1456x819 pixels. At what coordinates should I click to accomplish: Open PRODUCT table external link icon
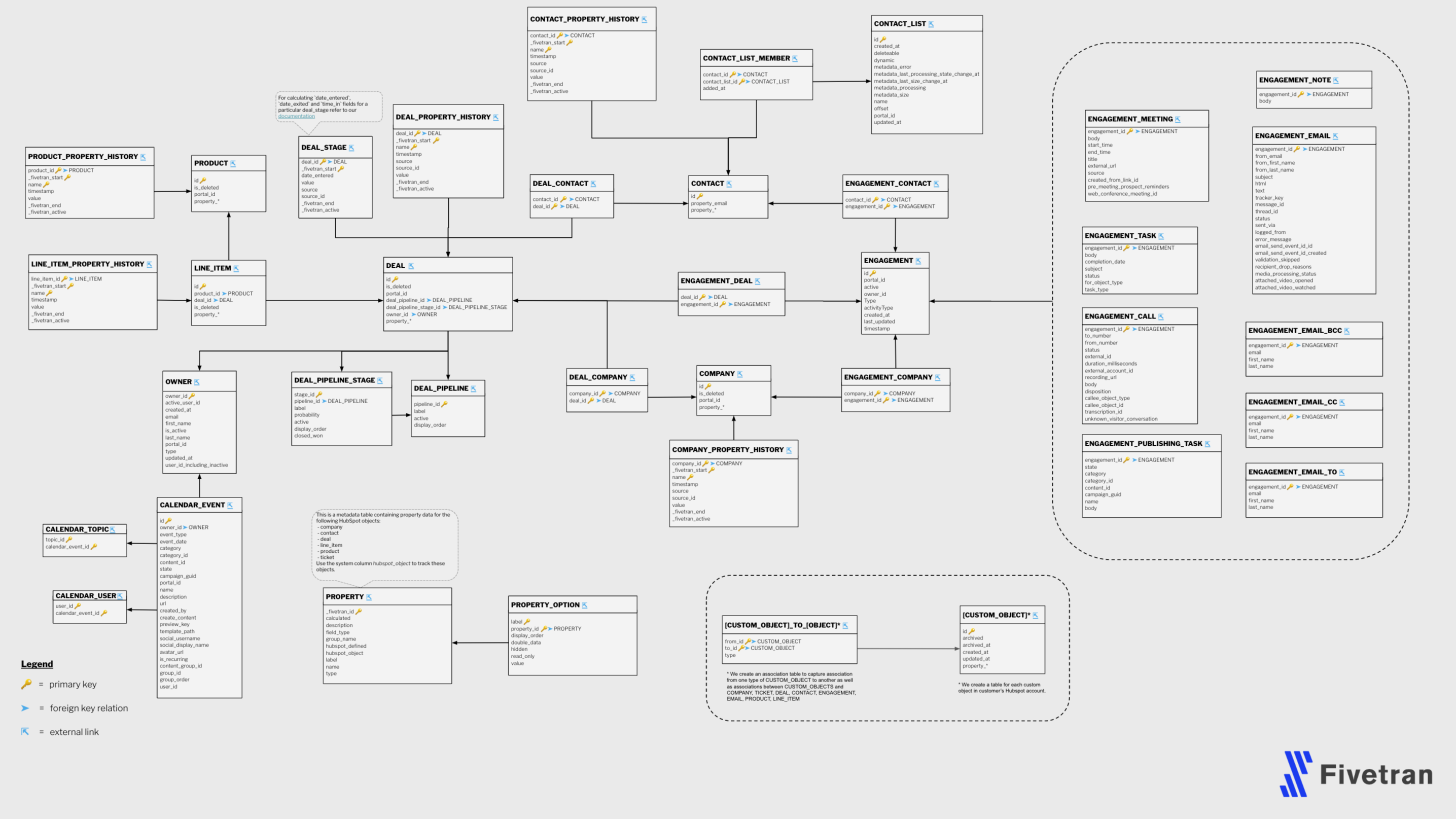click(233, 164)
